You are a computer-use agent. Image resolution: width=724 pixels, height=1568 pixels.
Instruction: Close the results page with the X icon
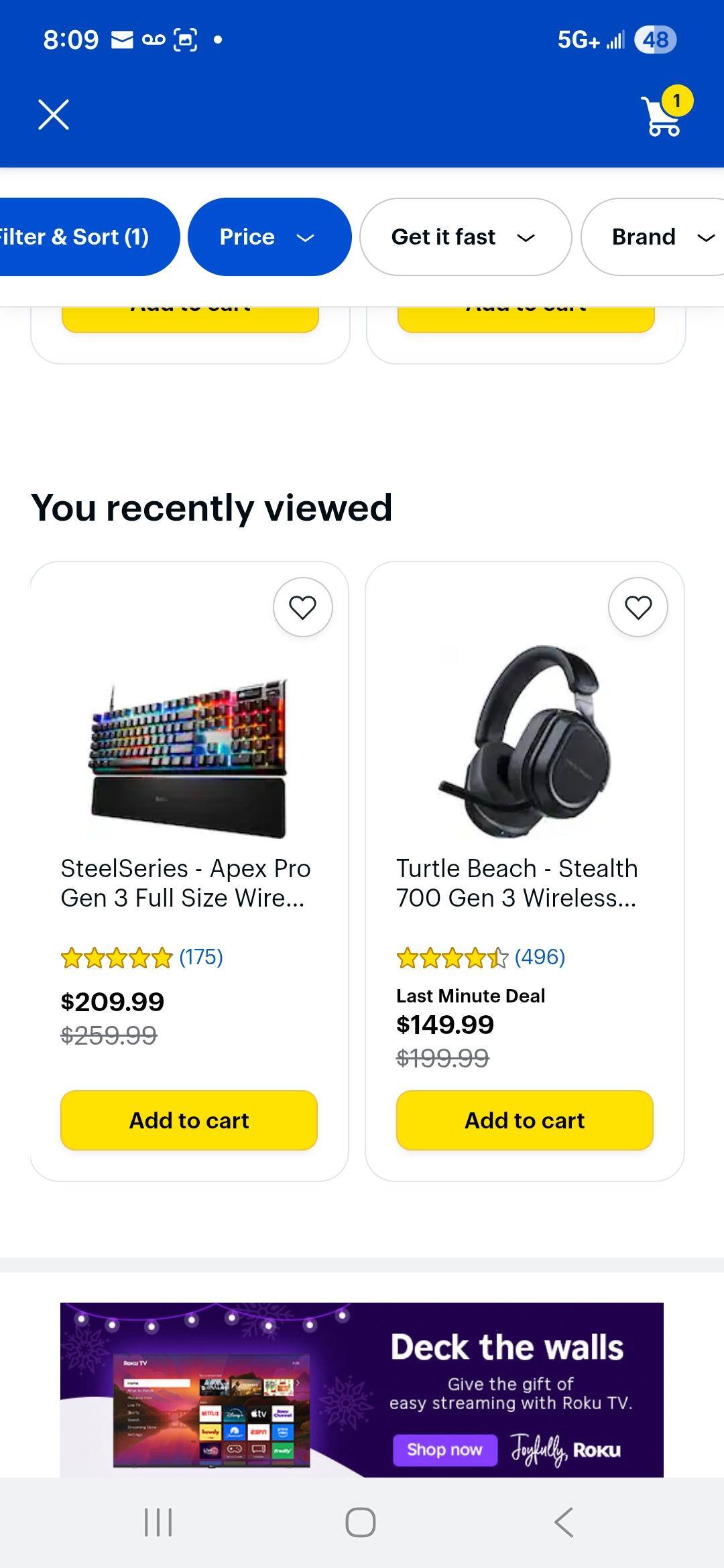click(54, 114)
